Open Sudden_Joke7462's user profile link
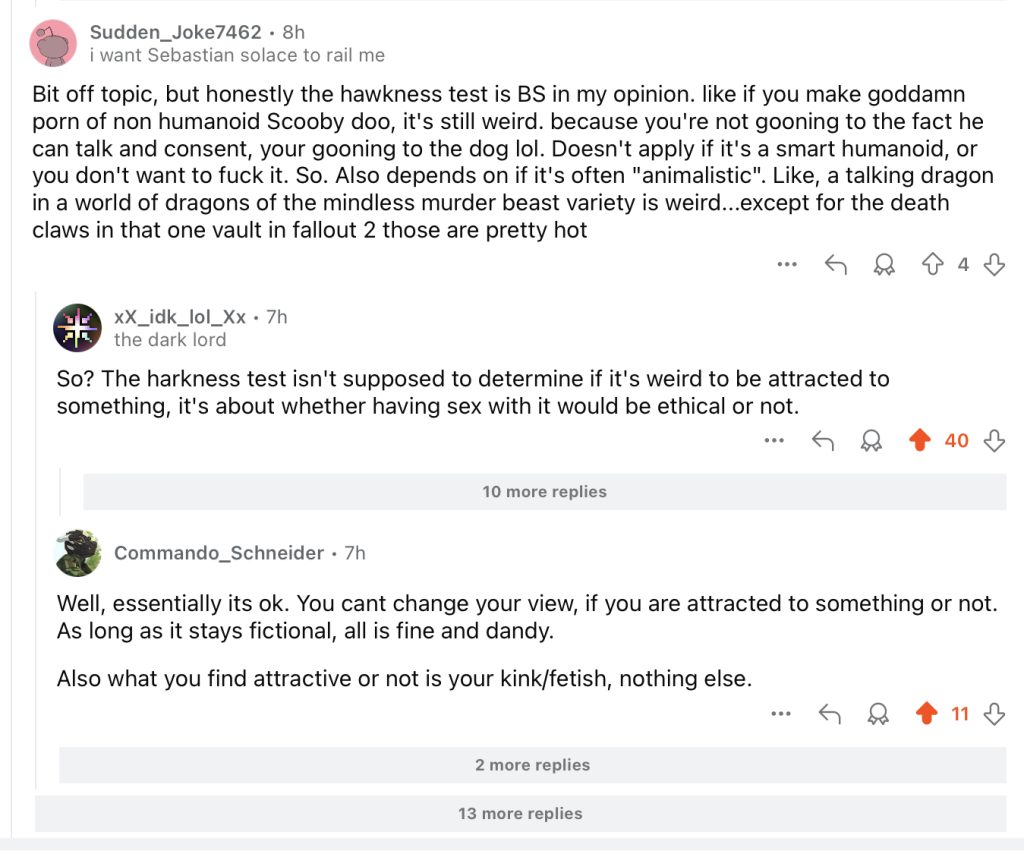Viewport: 1024px width, 854px height. pos(175,32)
